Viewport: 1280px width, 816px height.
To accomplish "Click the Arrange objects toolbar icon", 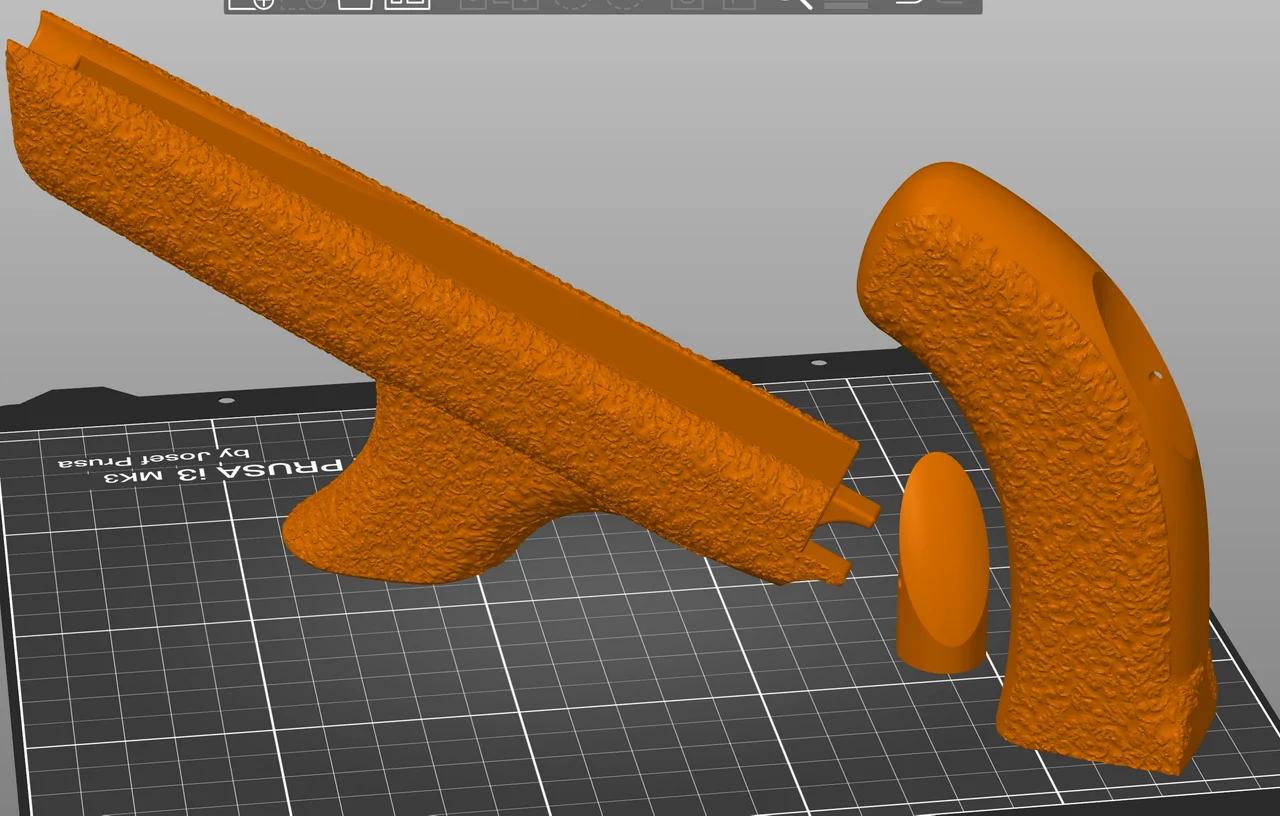I will pos(408,3).
